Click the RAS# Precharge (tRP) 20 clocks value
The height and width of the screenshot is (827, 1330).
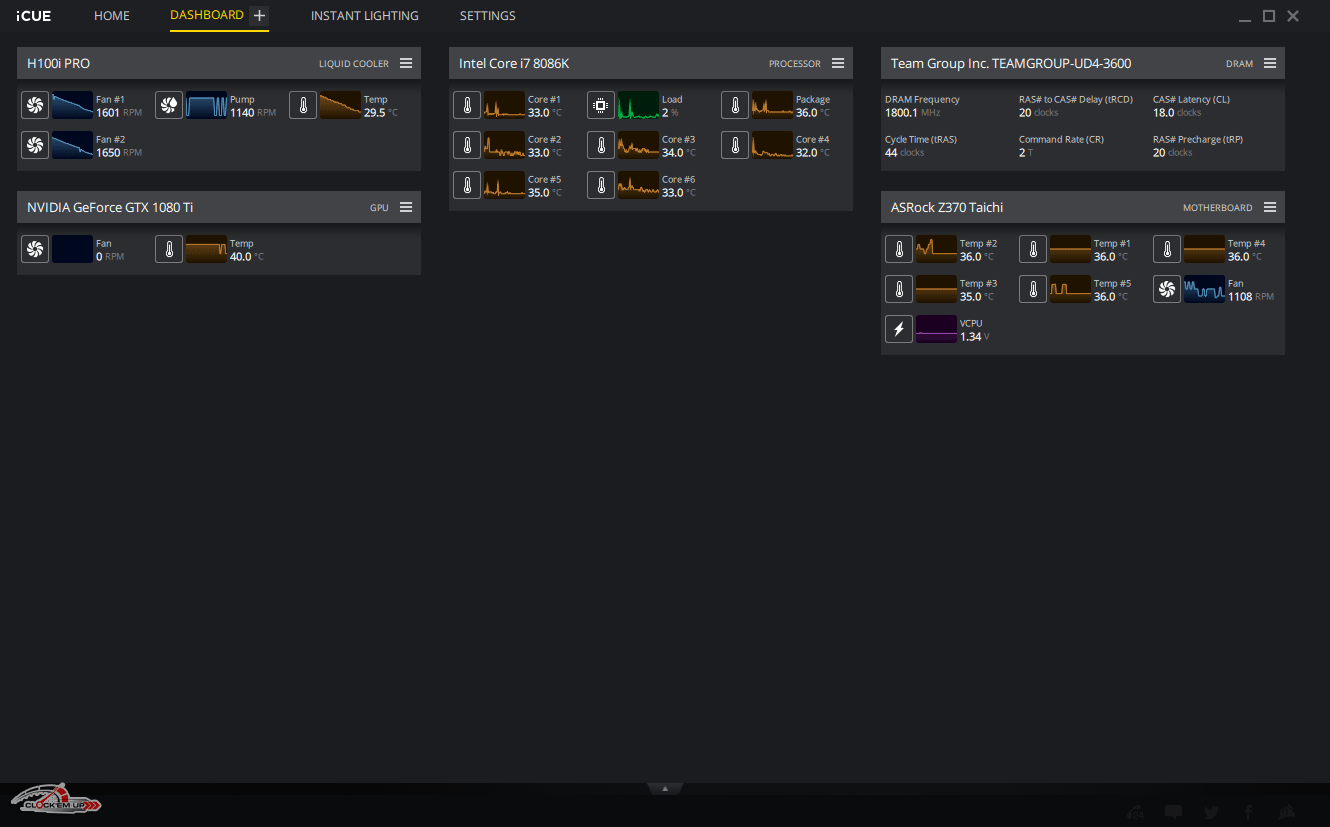pyautogui.click(x=1173, y=153)
